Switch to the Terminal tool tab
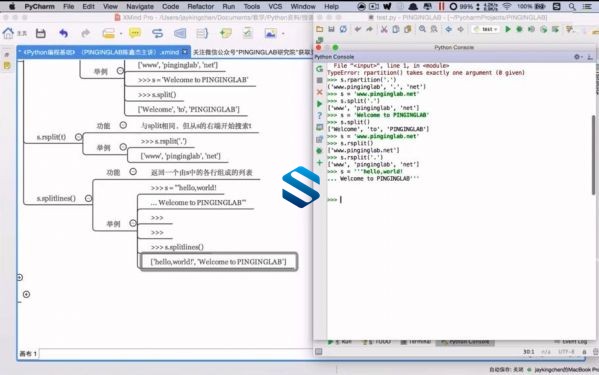 (x=416, y=341)
